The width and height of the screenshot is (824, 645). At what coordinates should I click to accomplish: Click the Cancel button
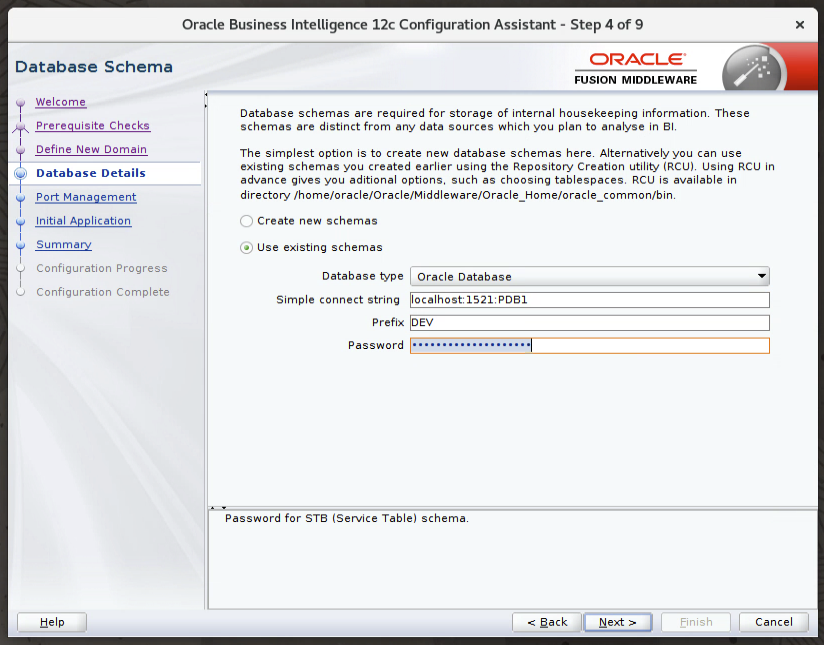(x=774, y=622)
